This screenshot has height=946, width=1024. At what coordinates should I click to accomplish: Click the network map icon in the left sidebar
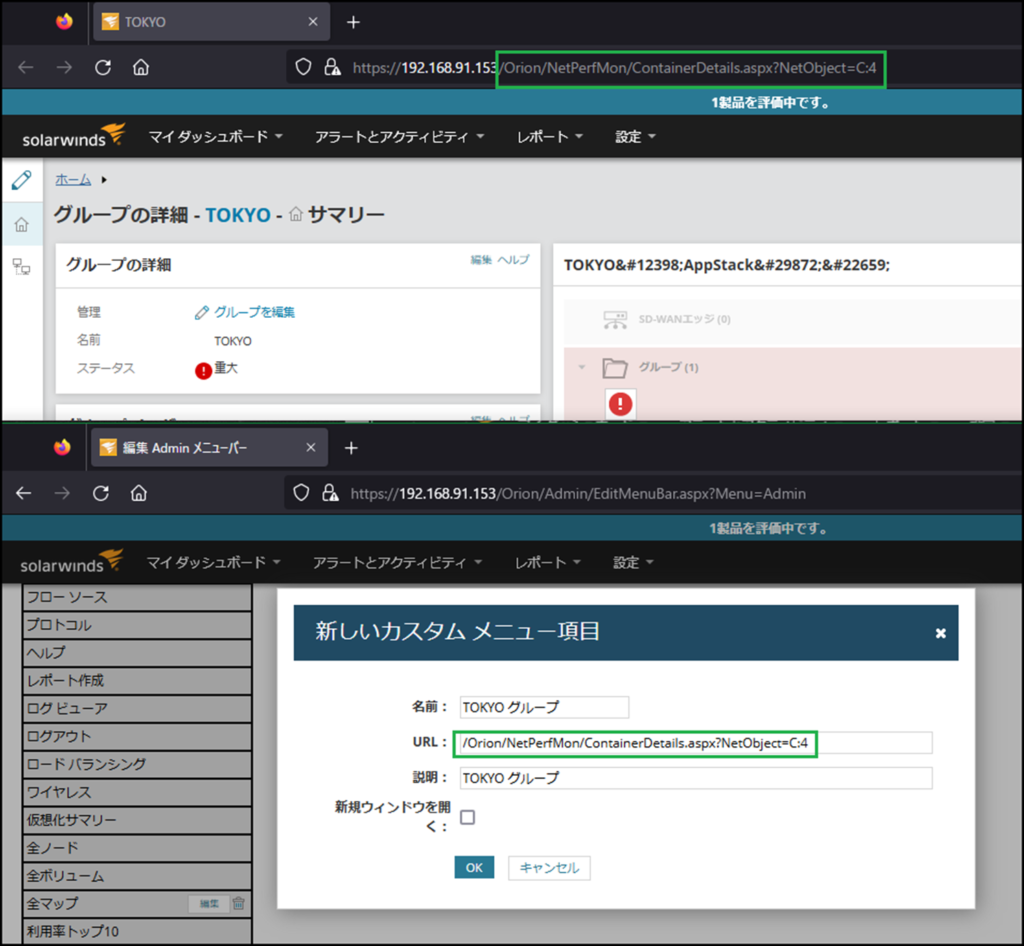[x=22, y=266]
